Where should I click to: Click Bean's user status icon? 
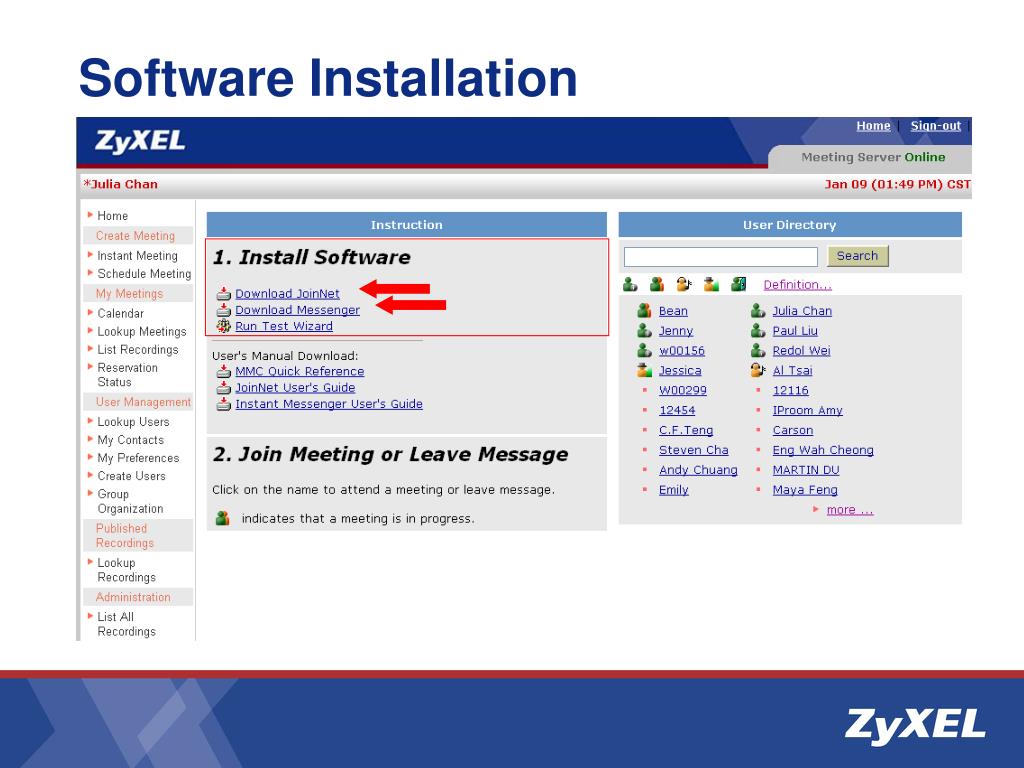tap(645, 311)
